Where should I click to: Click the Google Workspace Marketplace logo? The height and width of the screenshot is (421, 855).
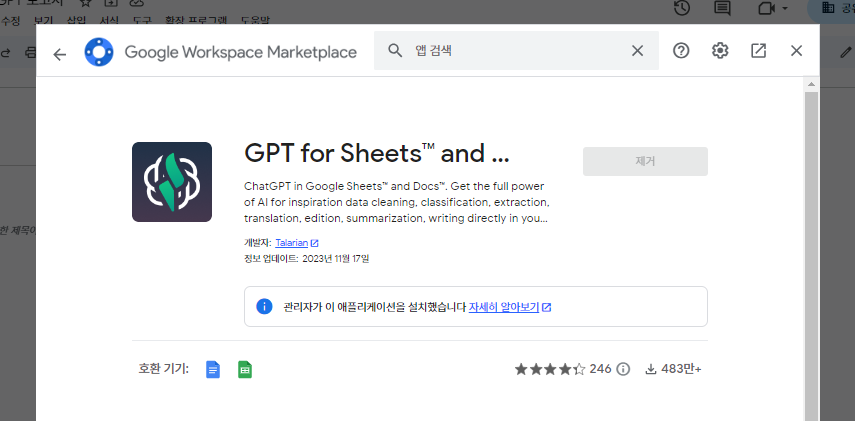99,52
